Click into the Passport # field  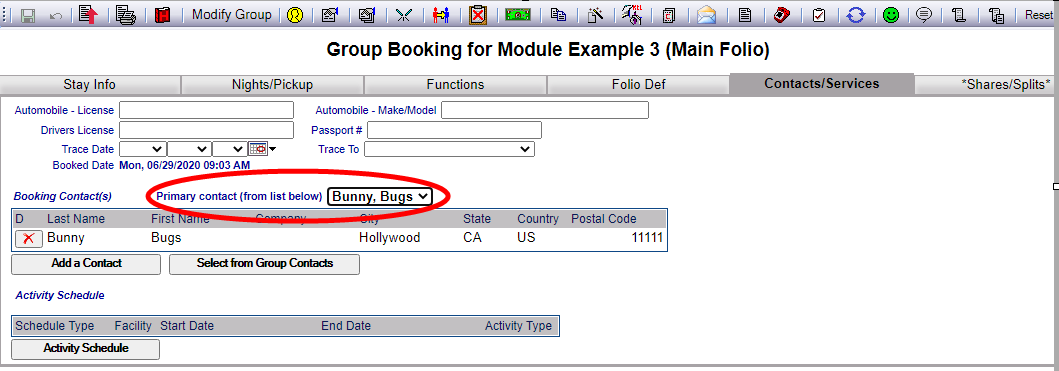click(x=455, y=130)
